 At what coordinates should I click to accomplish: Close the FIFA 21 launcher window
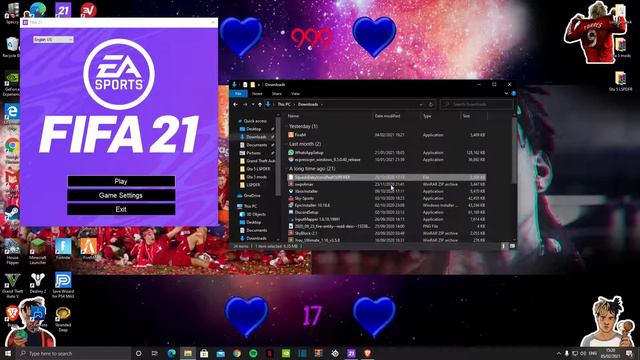click(x=213, y=22)
